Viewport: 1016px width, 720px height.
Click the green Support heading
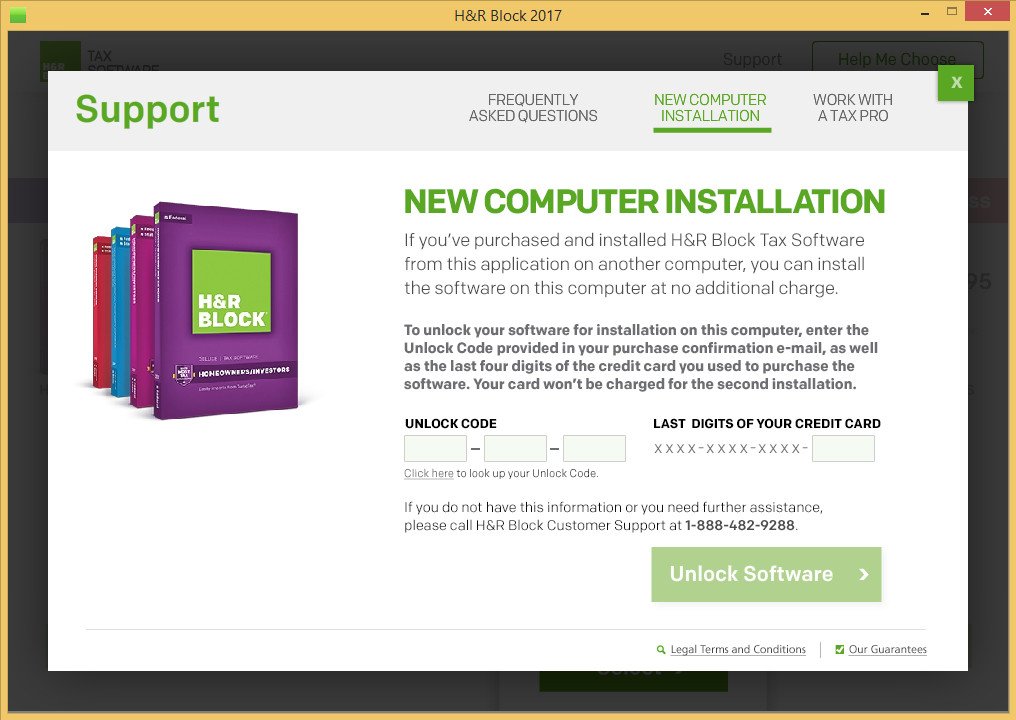point(147,110)
